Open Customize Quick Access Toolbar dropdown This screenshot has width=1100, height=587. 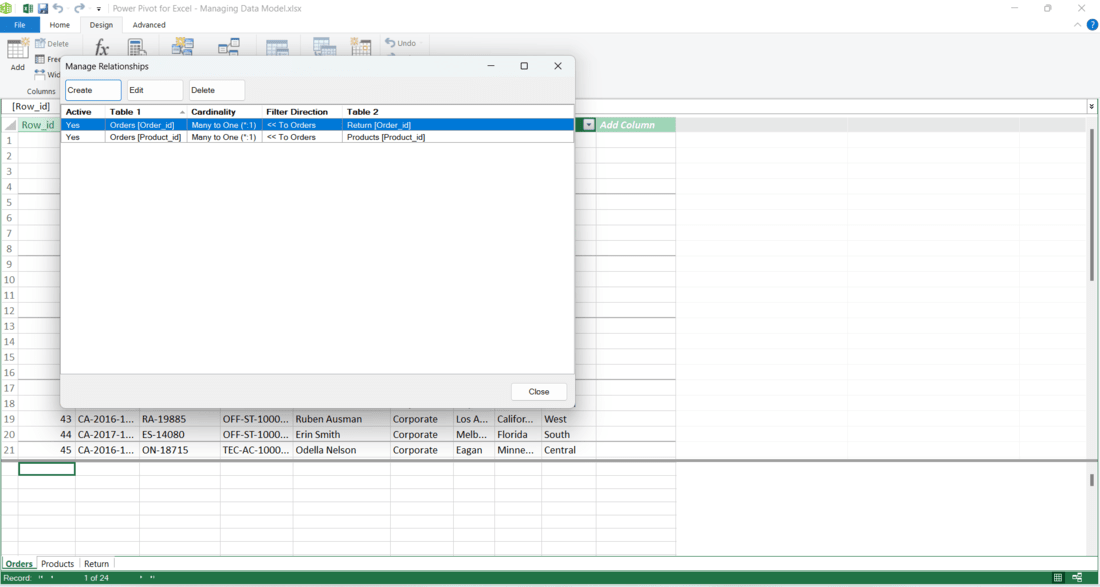(99, 9)
